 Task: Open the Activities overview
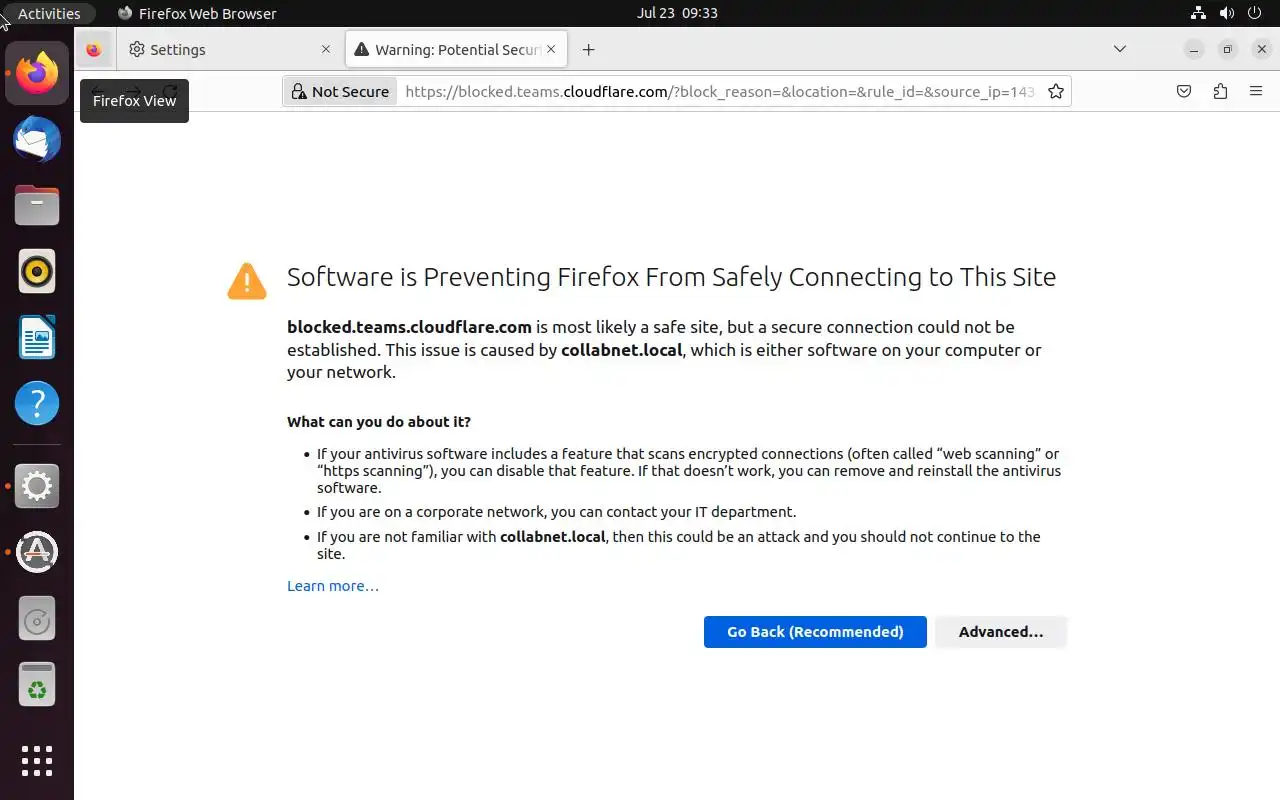pyautogui.click(x=49, y=13)
